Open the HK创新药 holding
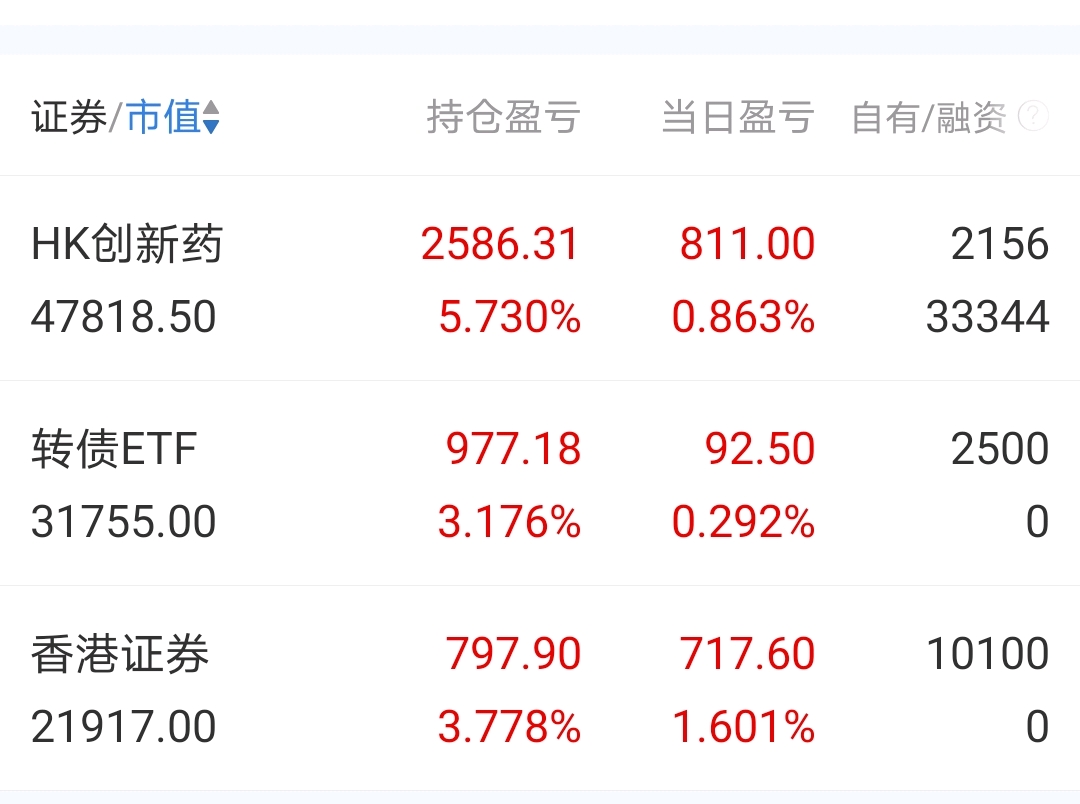The width and height of the screenshot is (1080, 804). [x=540, y=278]
